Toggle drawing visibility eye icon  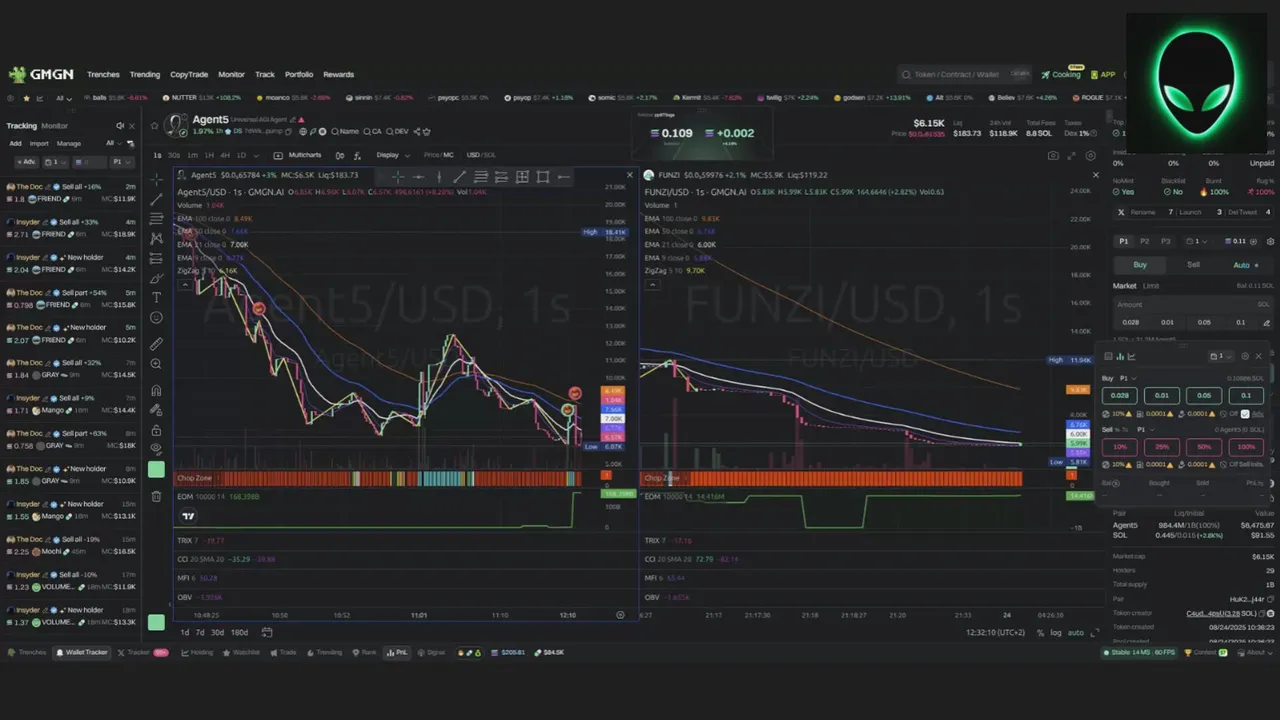(156, 448)
